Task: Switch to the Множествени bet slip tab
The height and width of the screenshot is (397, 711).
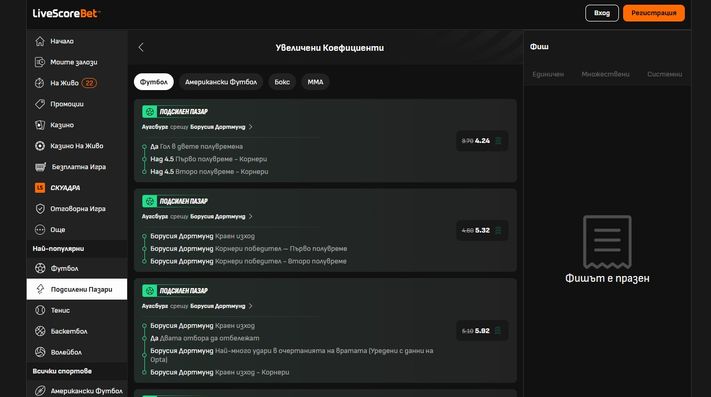Action: point(605,74)
